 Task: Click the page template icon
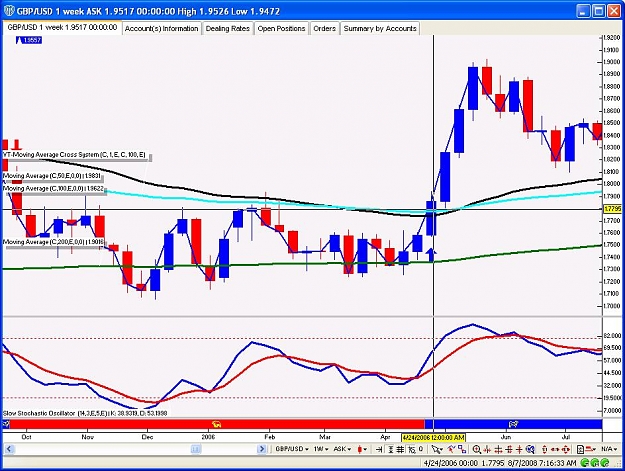tap(580, 449)
